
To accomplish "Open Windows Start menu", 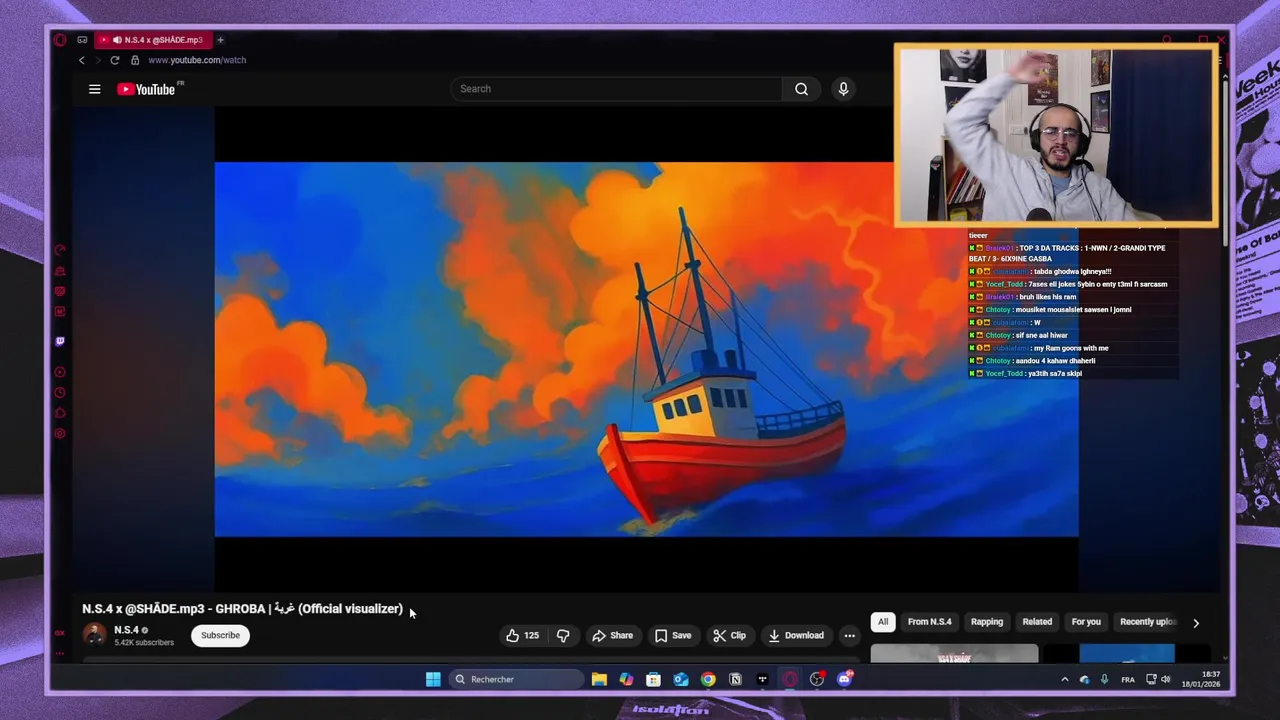I will (433, 679).
